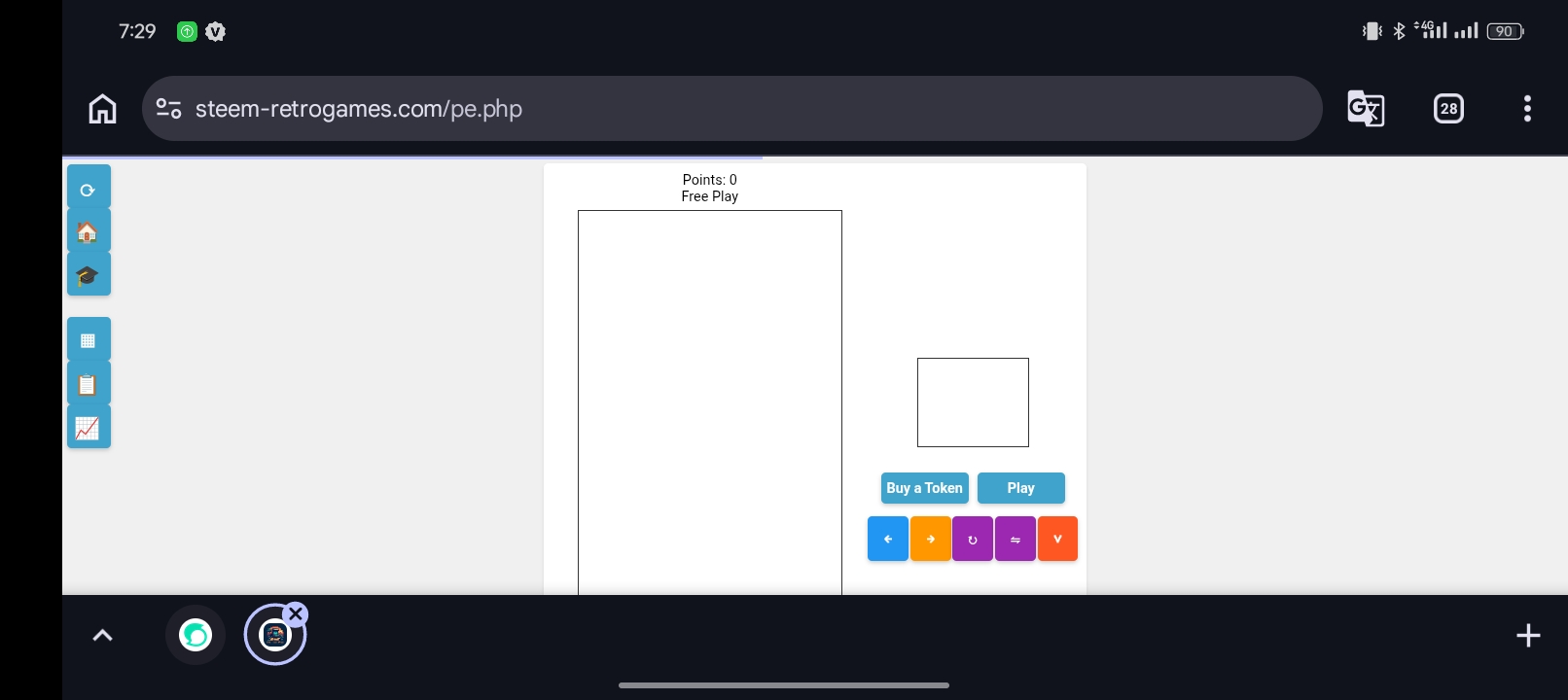Click the purple rotate piece button
This screenshot has width=1568, height=700.
(x=973, y=539)
